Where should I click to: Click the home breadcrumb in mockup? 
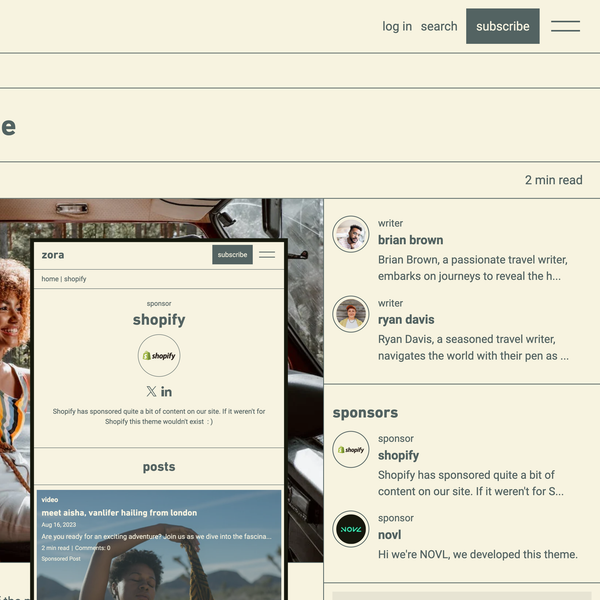[50, 279]
